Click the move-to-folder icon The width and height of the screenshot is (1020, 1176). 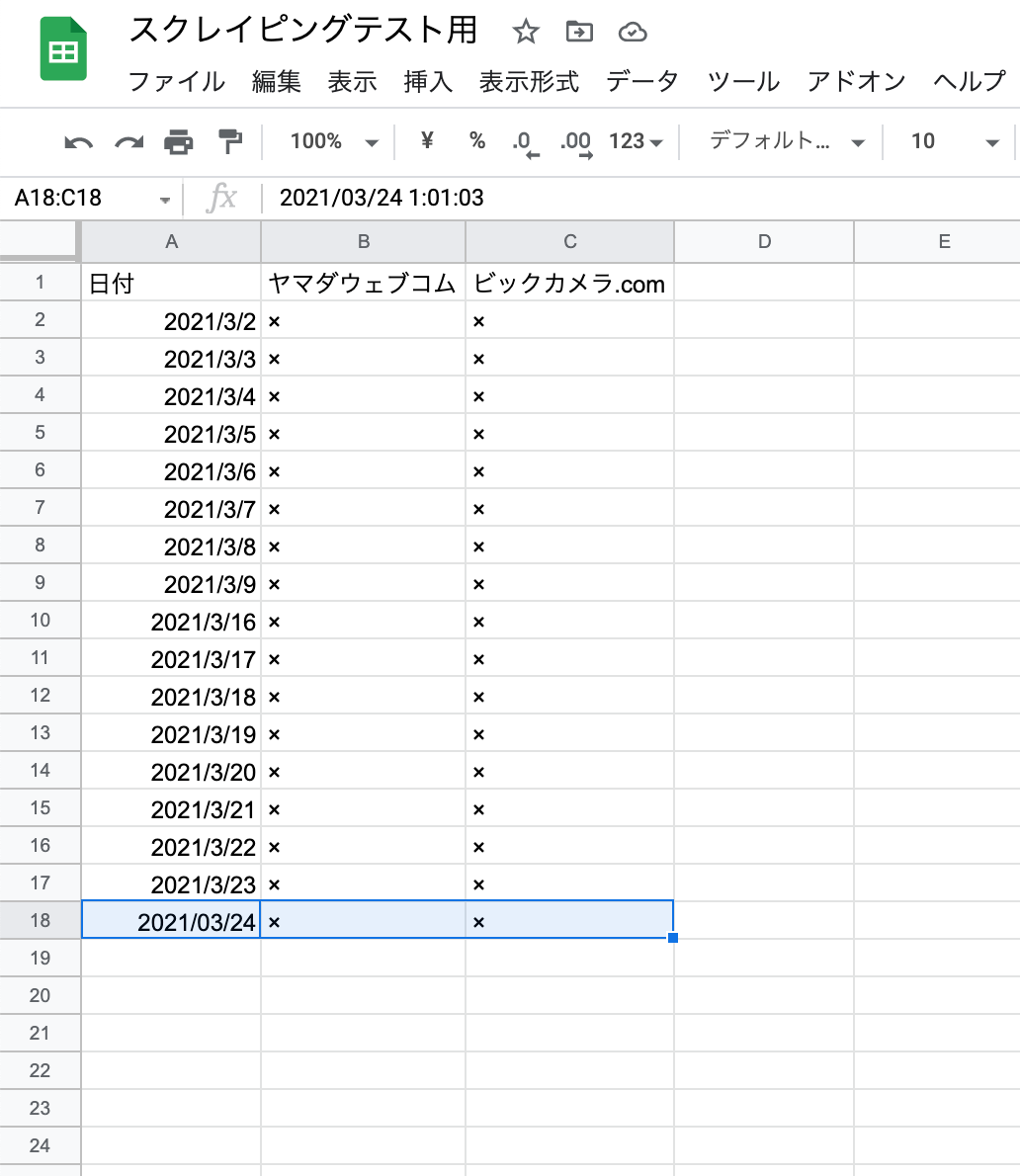click(x=579, y=33)
